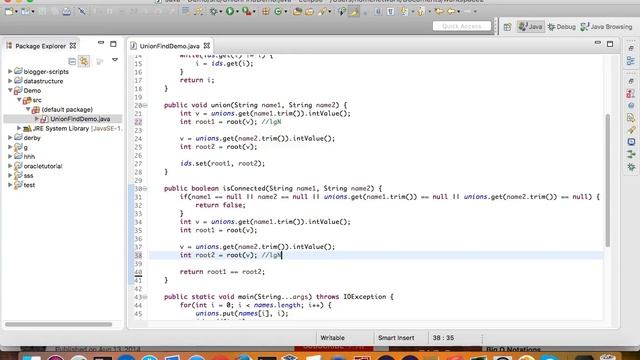The image size is (640, 360).
Task: Toggle the Mark Occurrences highlighter icon
Action: coord(354,12)
